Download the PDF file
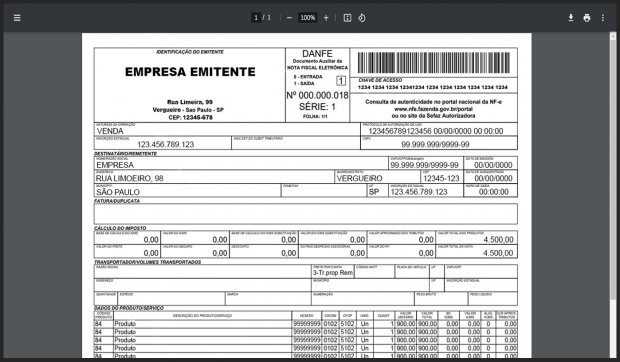Viewport: 620px width, 362px height. [x=571, y=18]
